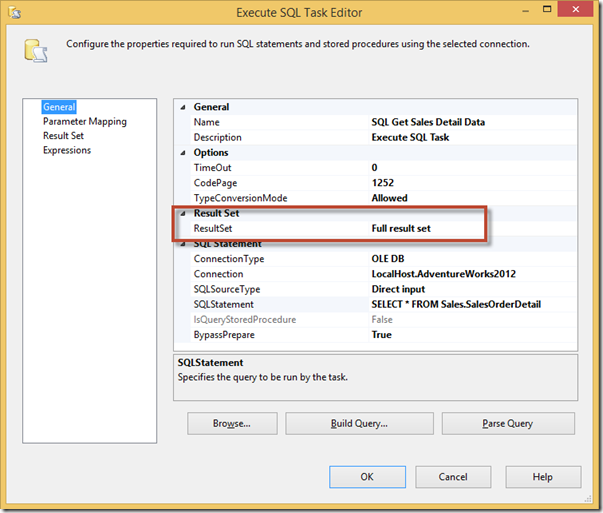Click the TimeOut value field

pyautogui.click(x=374, y=168)
